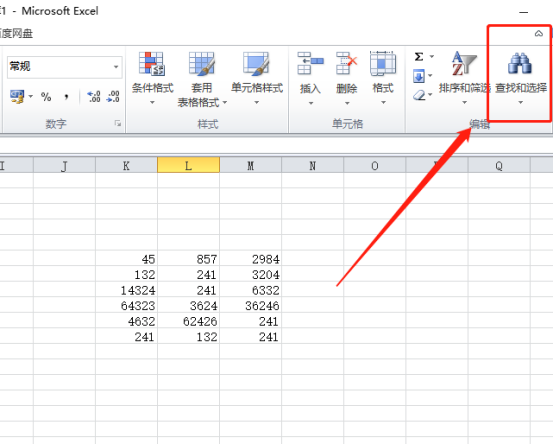Decrease decimal places
This screenshot has height=444, width=554.
pos(113,96)
